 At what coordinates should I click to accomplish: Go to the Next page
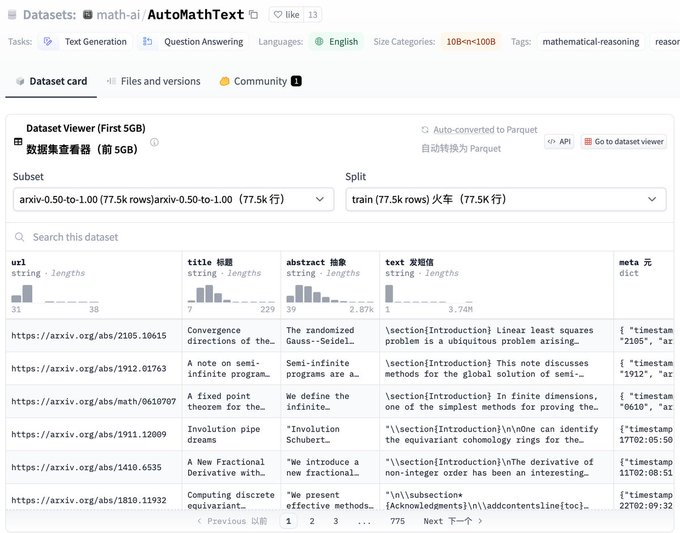pos(453,521)
